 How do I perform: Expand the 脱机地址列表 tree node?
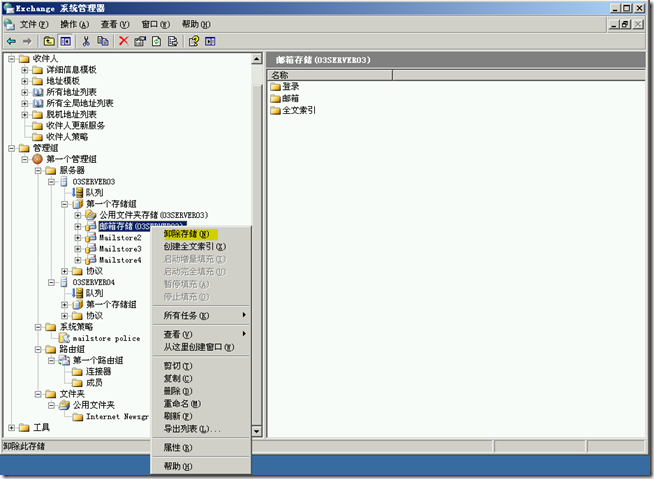(x=25, y=114)
